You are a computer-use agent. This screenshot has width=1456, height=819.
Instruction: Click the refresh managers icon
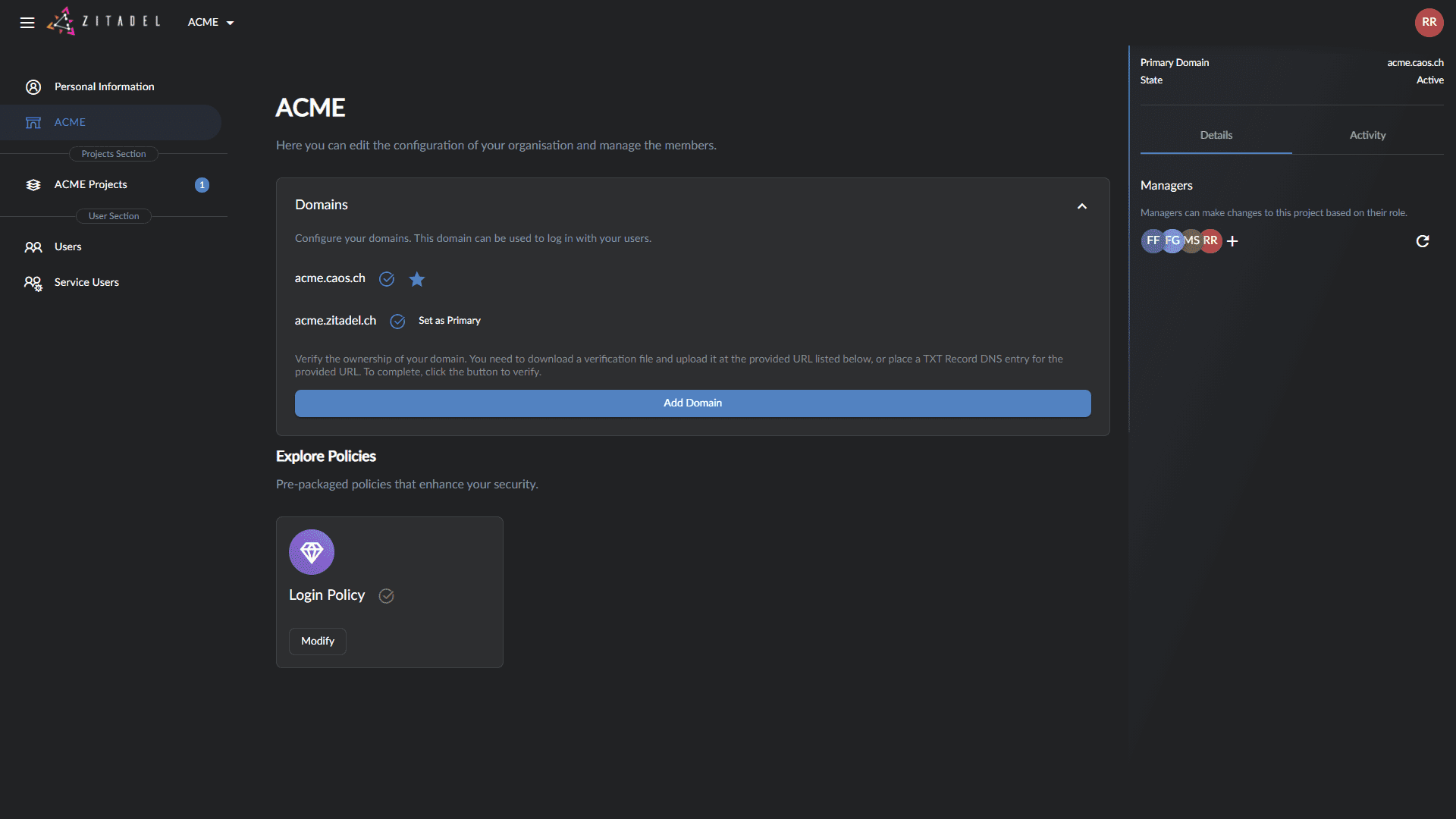coord(1423,241)
